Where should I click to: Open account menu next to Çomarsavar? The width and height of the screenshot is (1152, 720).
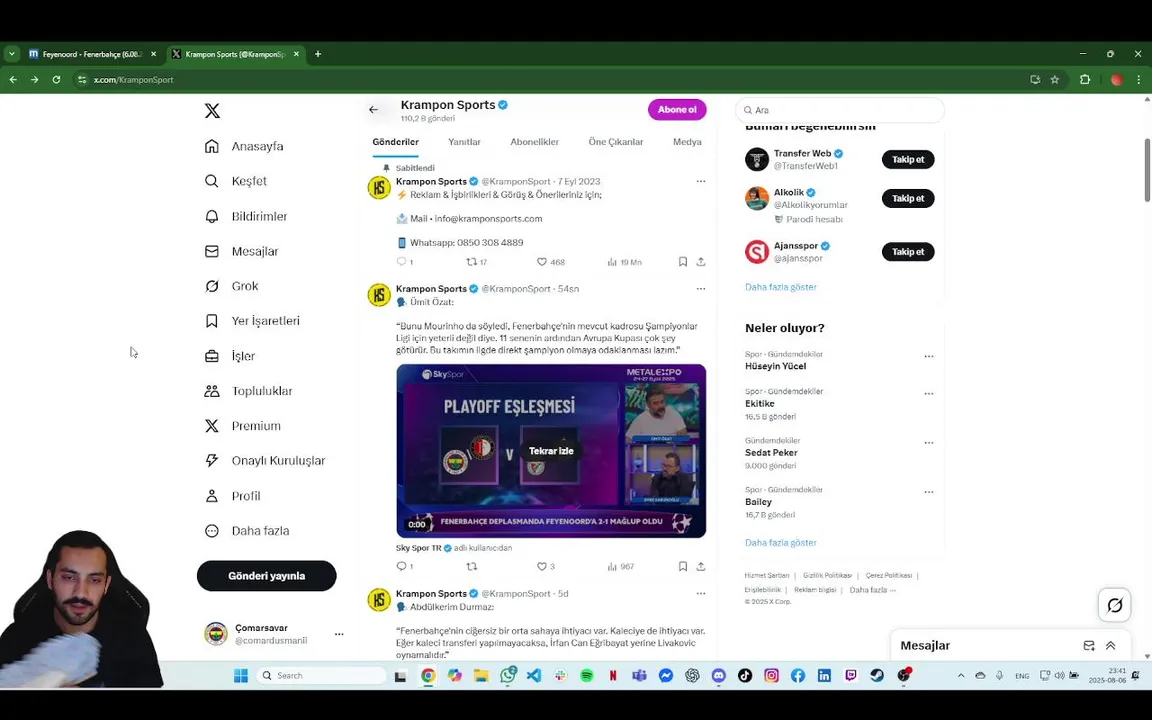pyautogui.click(x=339, y=634)
